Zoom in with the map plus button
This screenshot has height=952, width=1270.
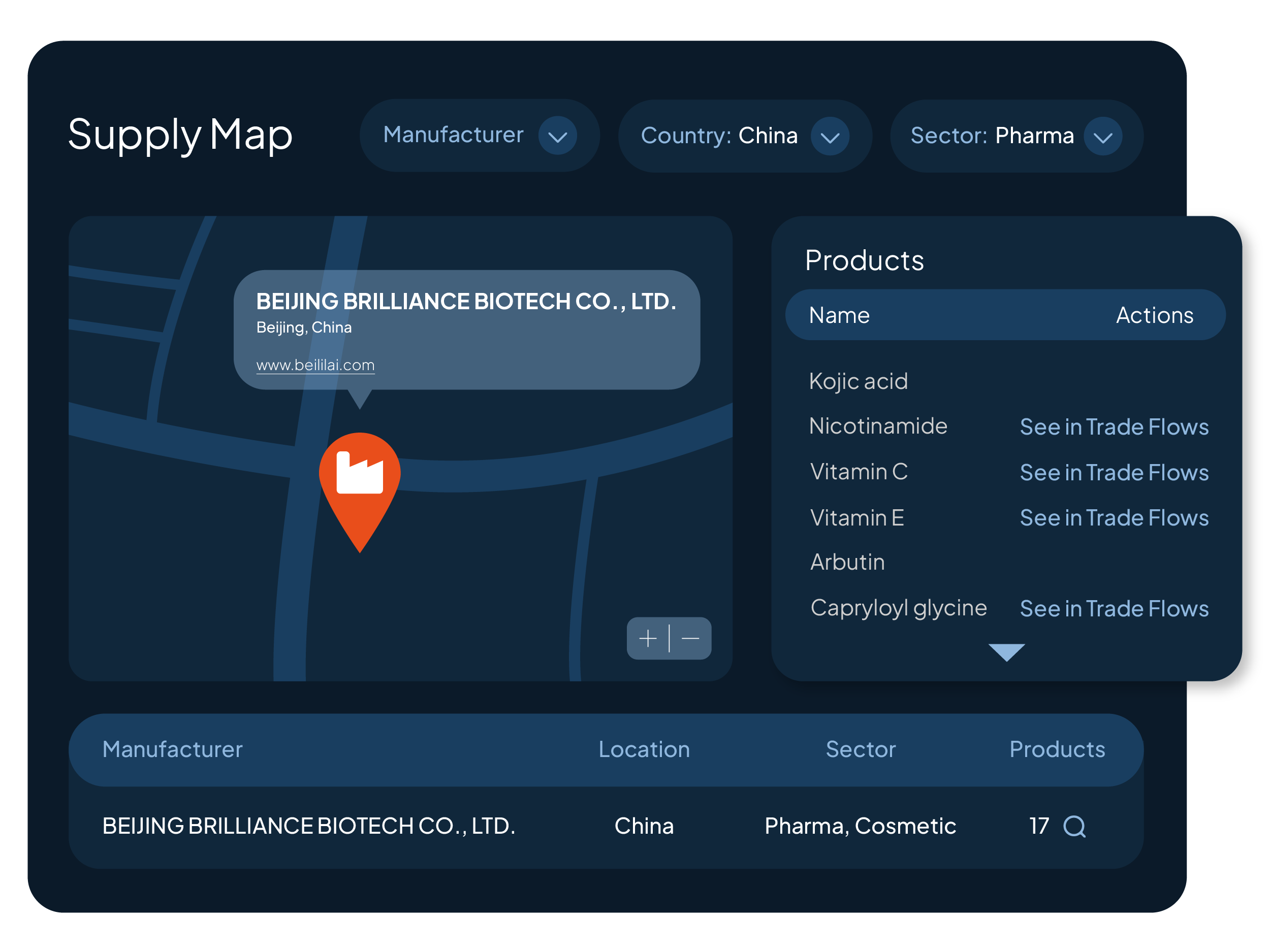[648, 639]
